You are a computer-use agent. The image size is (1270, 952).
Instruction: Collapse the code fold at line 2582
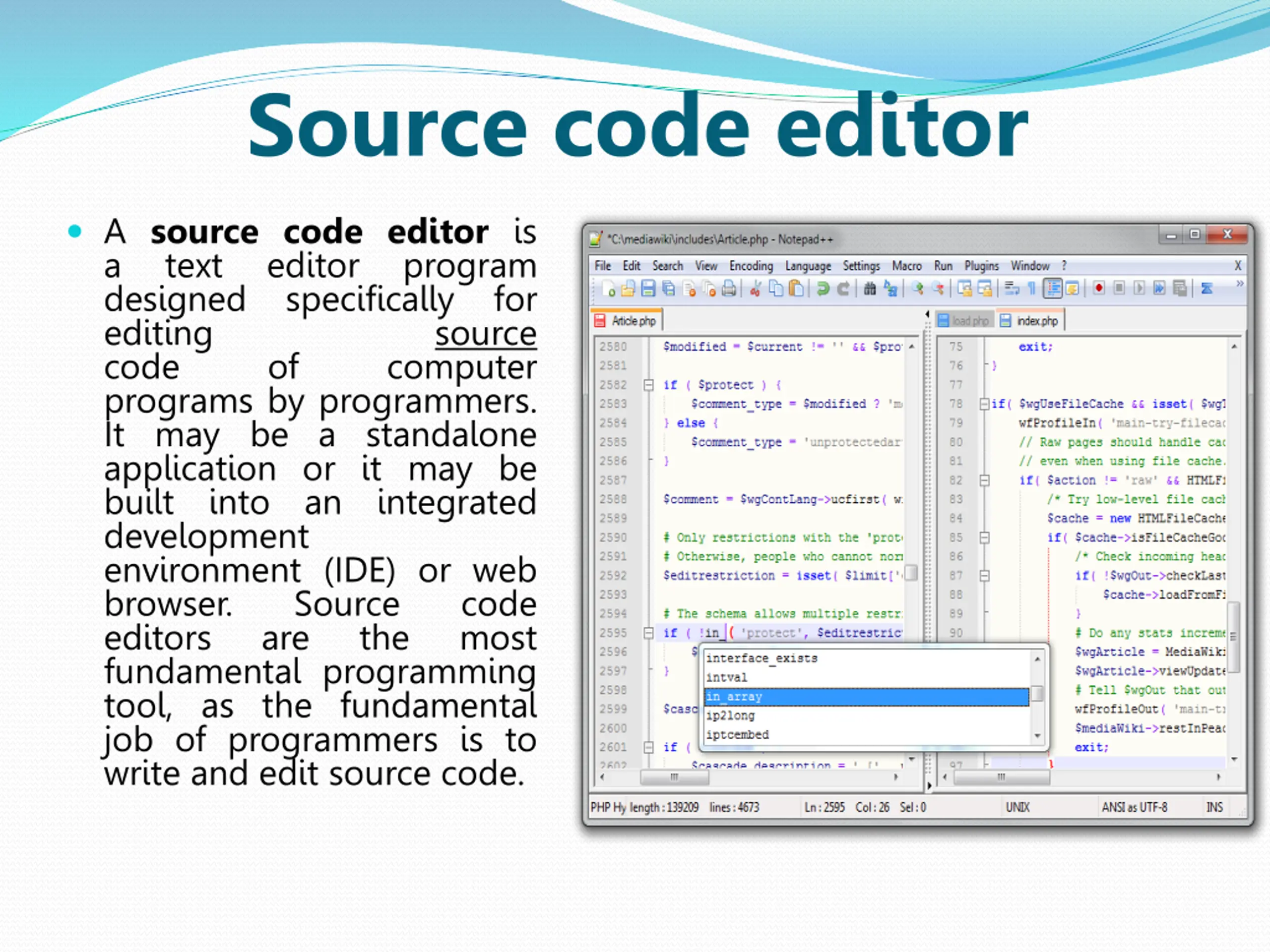(649, 385)
